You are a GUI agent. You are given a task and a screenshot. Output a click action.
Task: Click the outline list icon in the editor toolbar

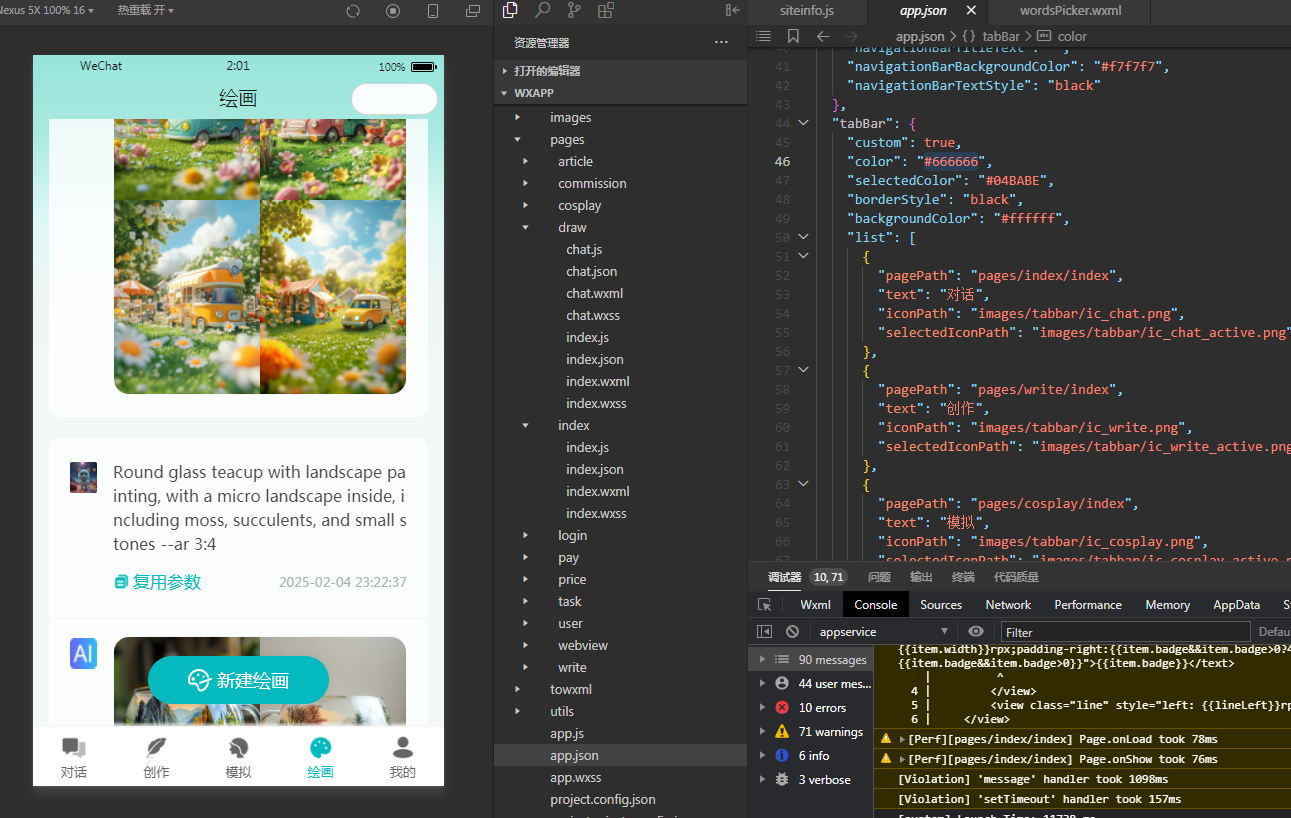[763, 36]
